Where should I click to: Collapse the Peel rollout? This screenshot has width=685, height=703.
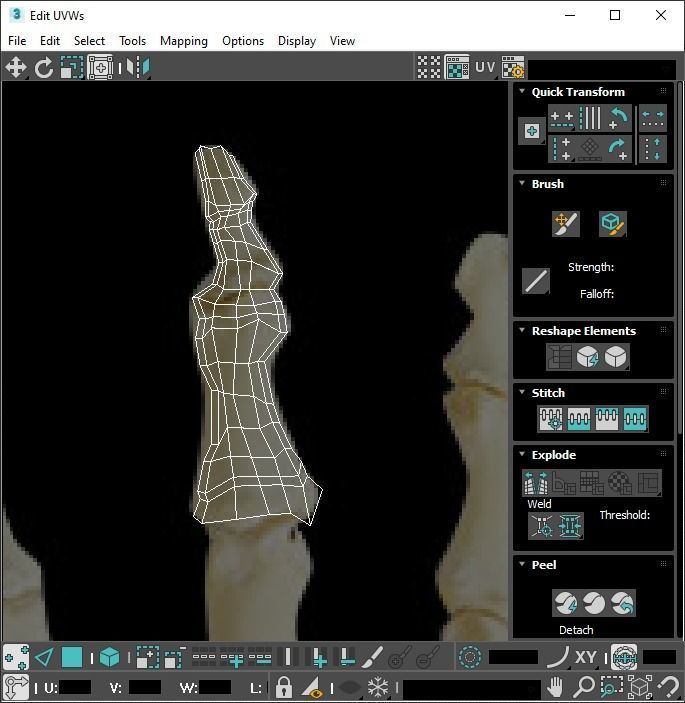(522, 564)
